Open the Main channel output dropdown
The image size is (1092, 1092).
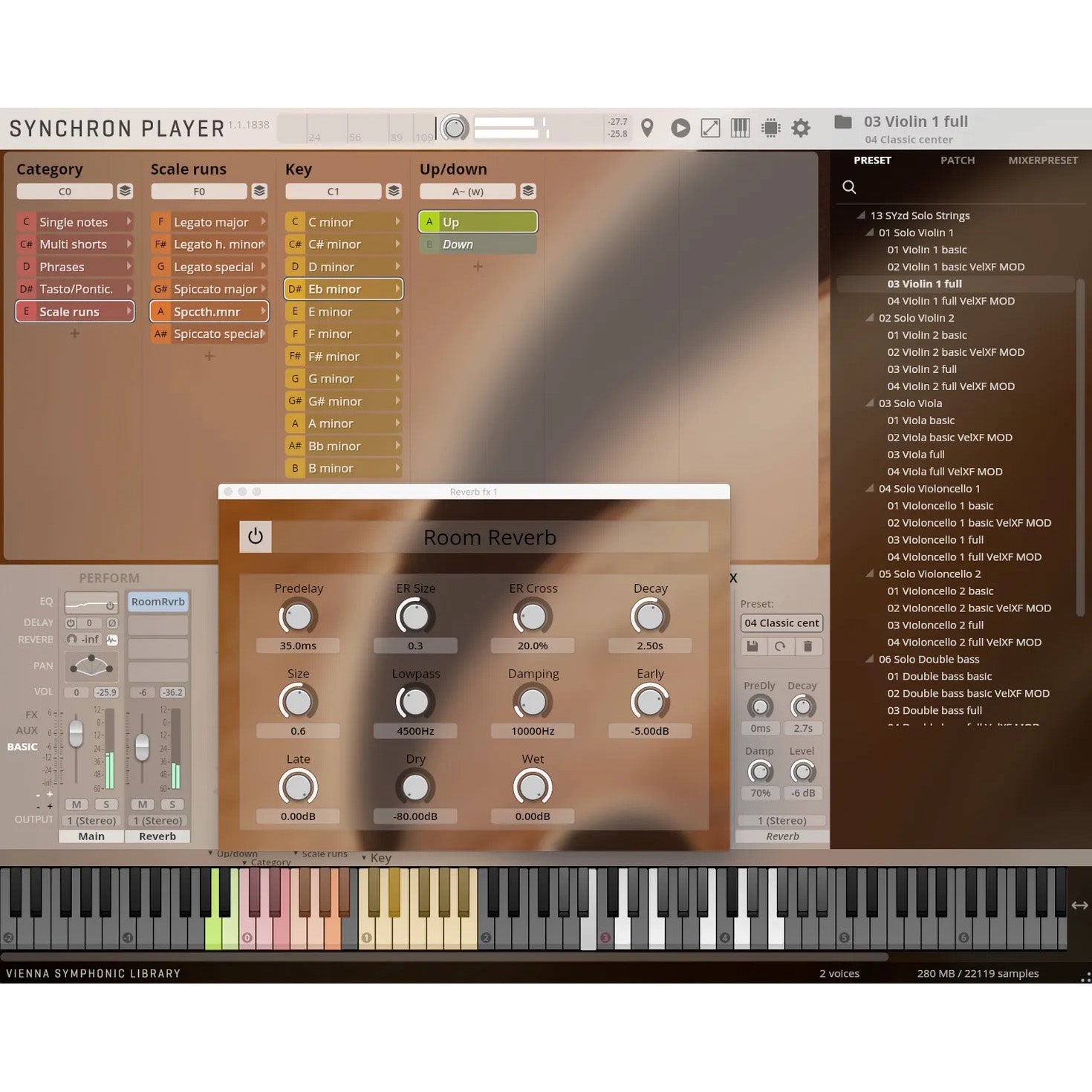pyautogui.click(x=91, y=821)
